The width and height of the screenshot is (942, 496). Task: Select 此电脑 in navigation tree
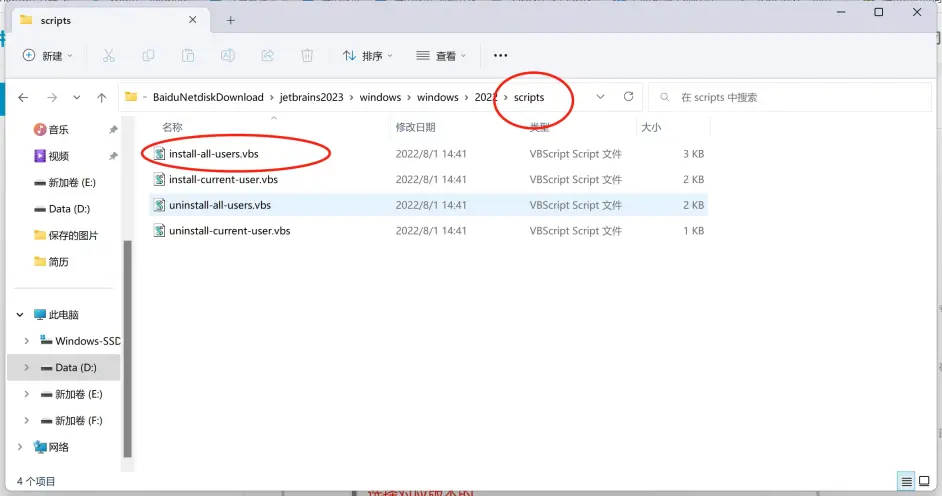(x=56, y=315)
